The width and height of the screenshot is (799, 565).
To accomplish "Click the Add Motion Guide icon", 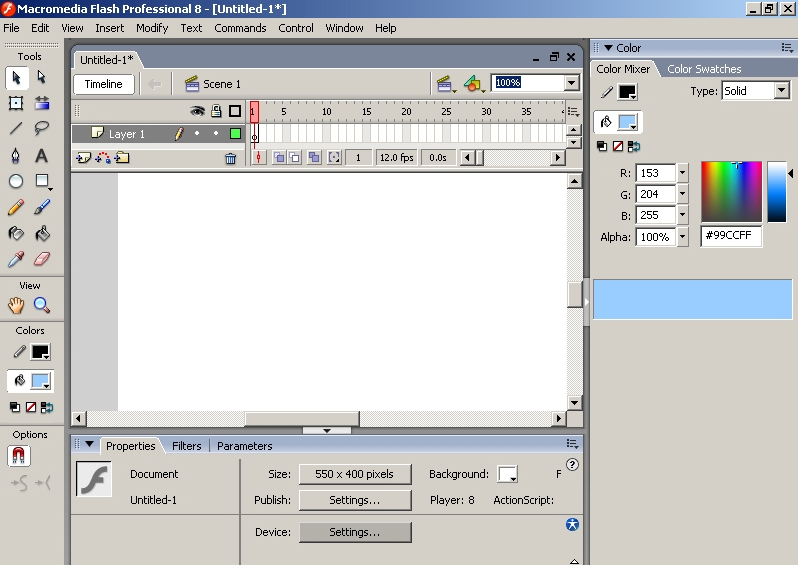I will tap(102, 158).
